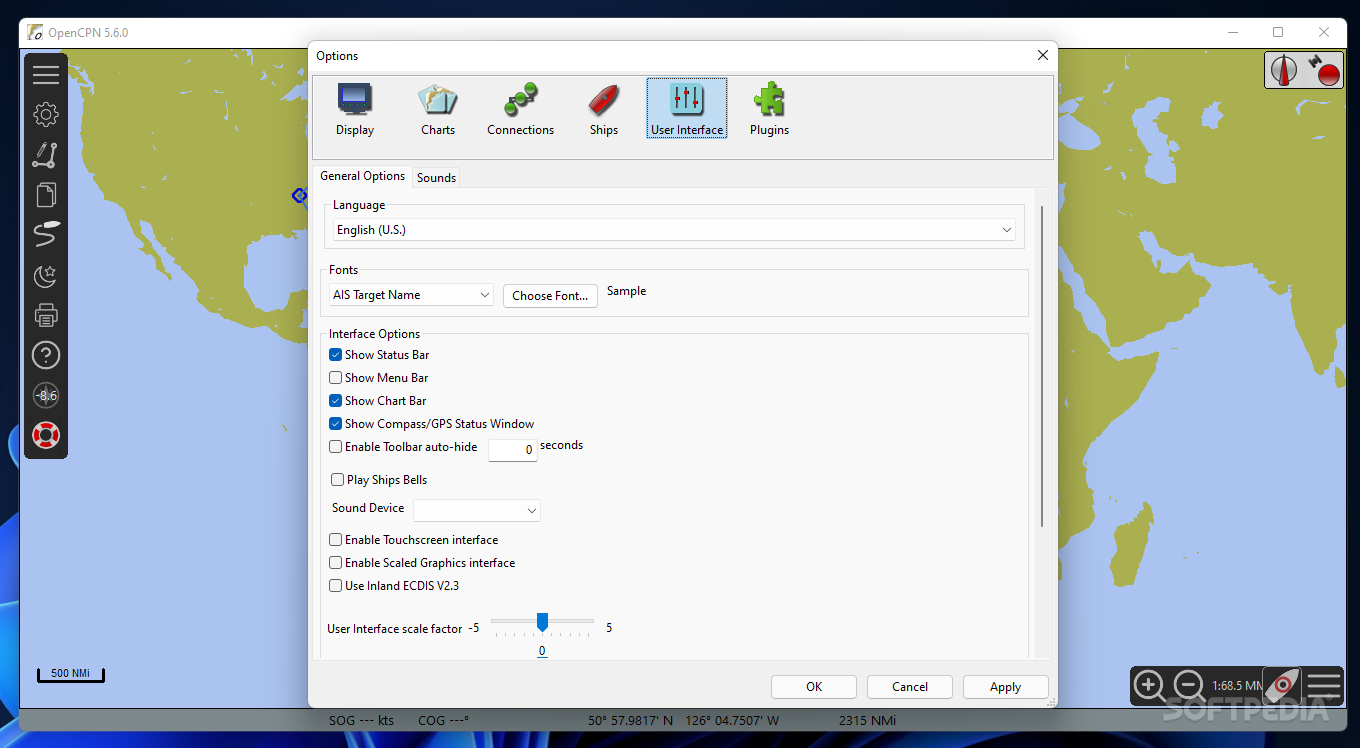Confirm settings with OK button
The width and height of the screenshot is (1360, 748).
814,687
